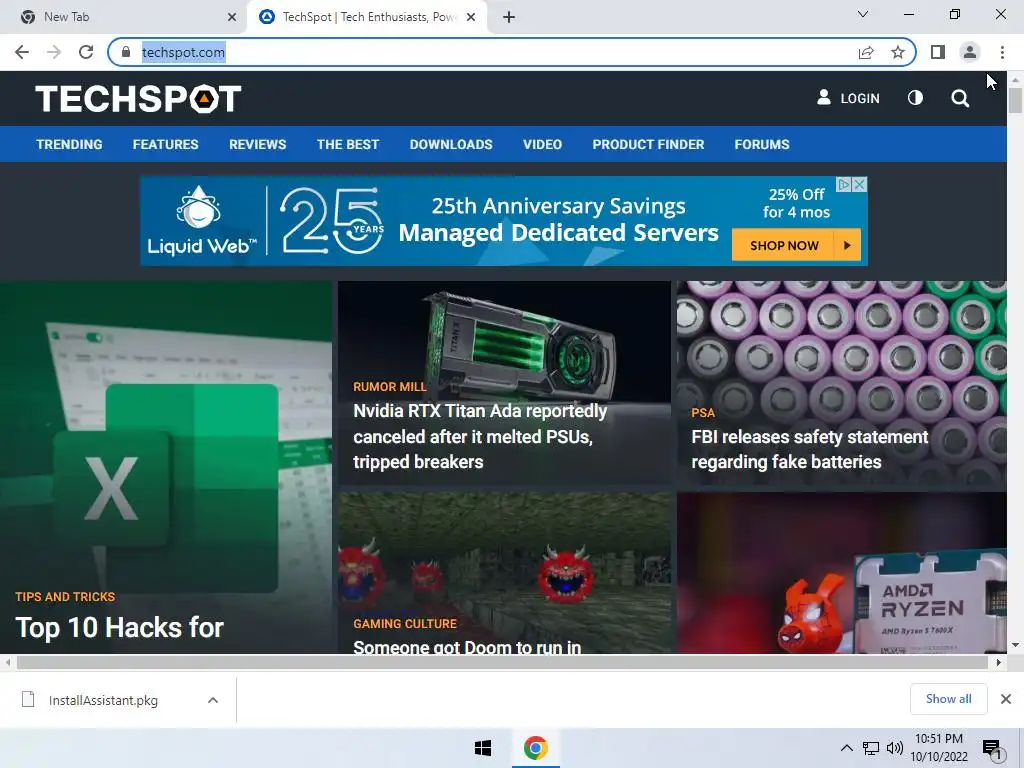Screen dimensions: 1024x768
Task: Open the PRODUCT FINDER
Action: [648, 144]
